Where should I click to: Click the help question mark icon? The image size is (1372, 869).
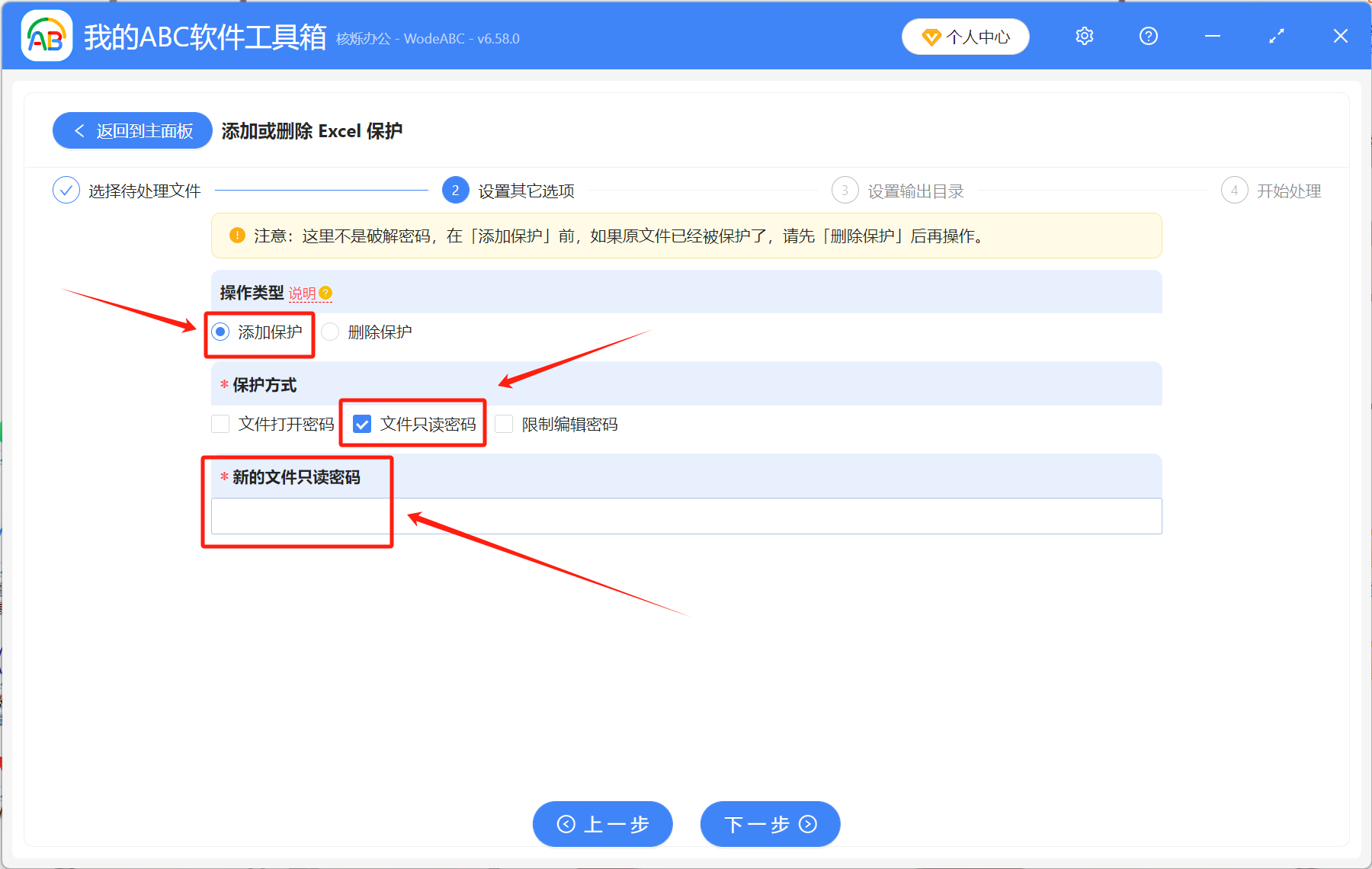point(1148,36)
